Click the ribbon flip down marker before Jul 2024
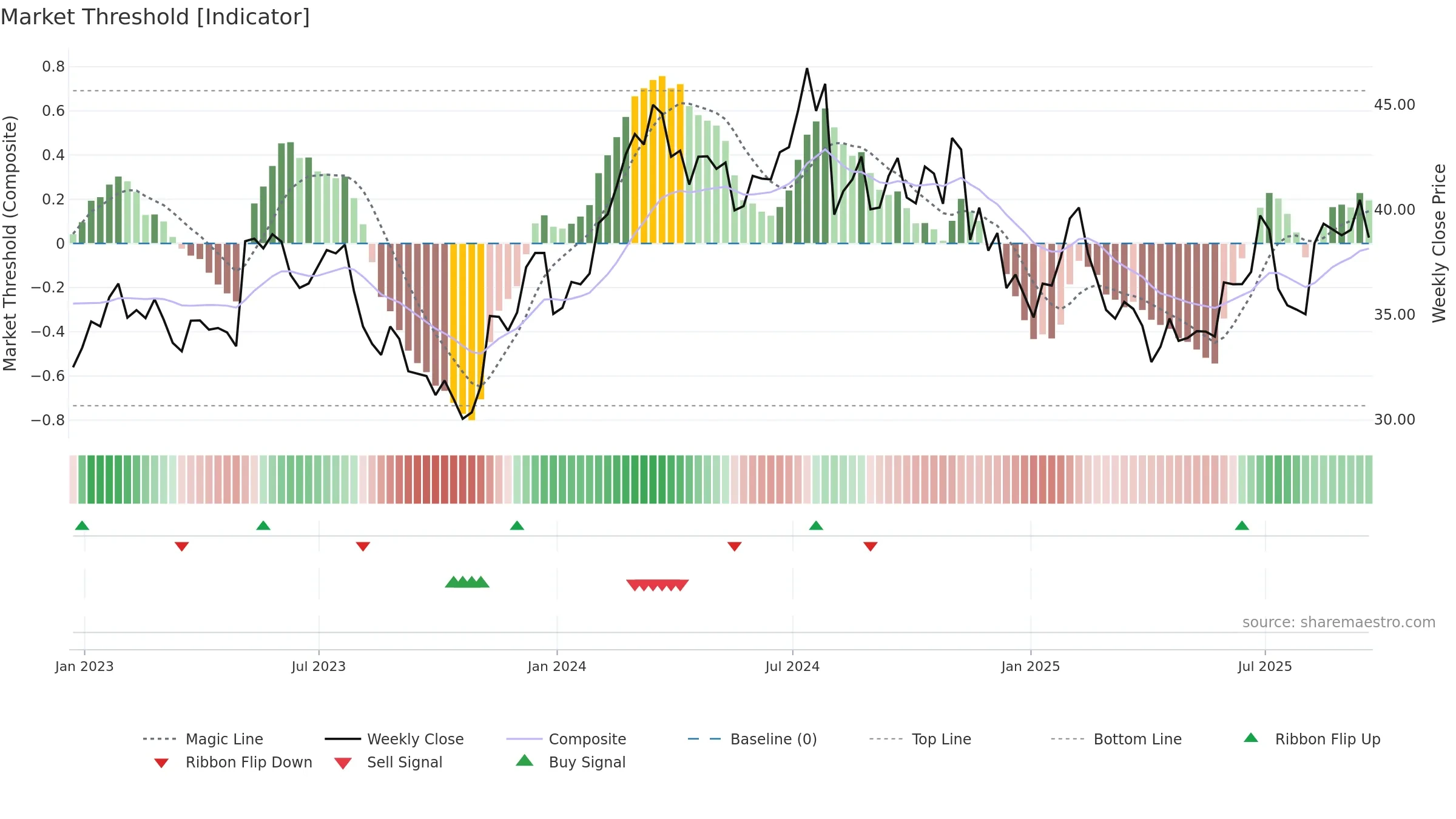 pyautogui.click(x=735, y=547)
